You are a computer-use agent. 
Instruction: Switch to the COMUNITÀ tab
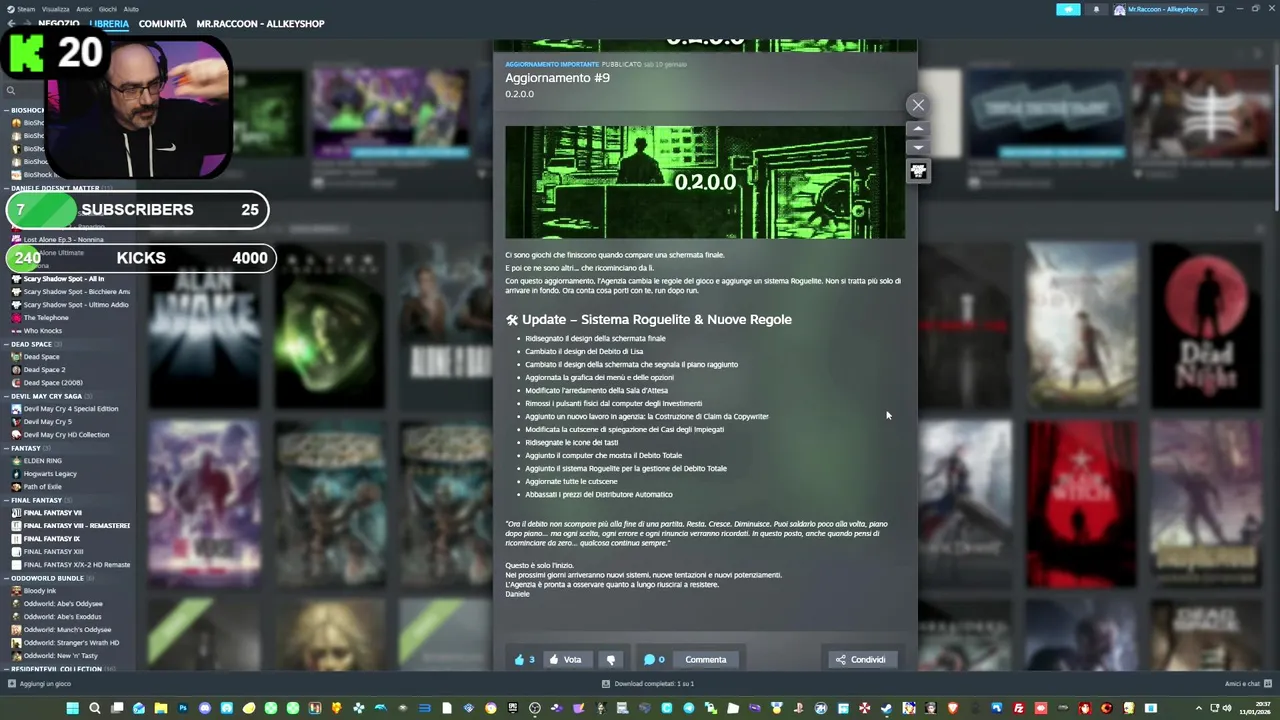coord(163,24)
